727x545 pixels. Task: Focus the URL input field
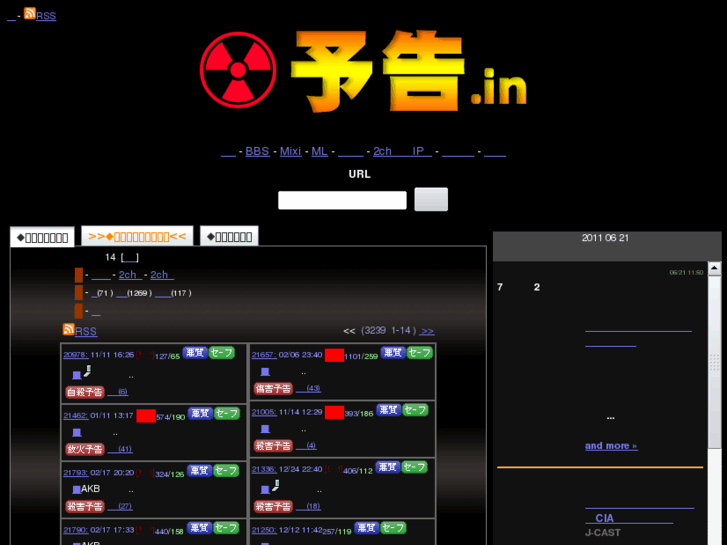342,200
